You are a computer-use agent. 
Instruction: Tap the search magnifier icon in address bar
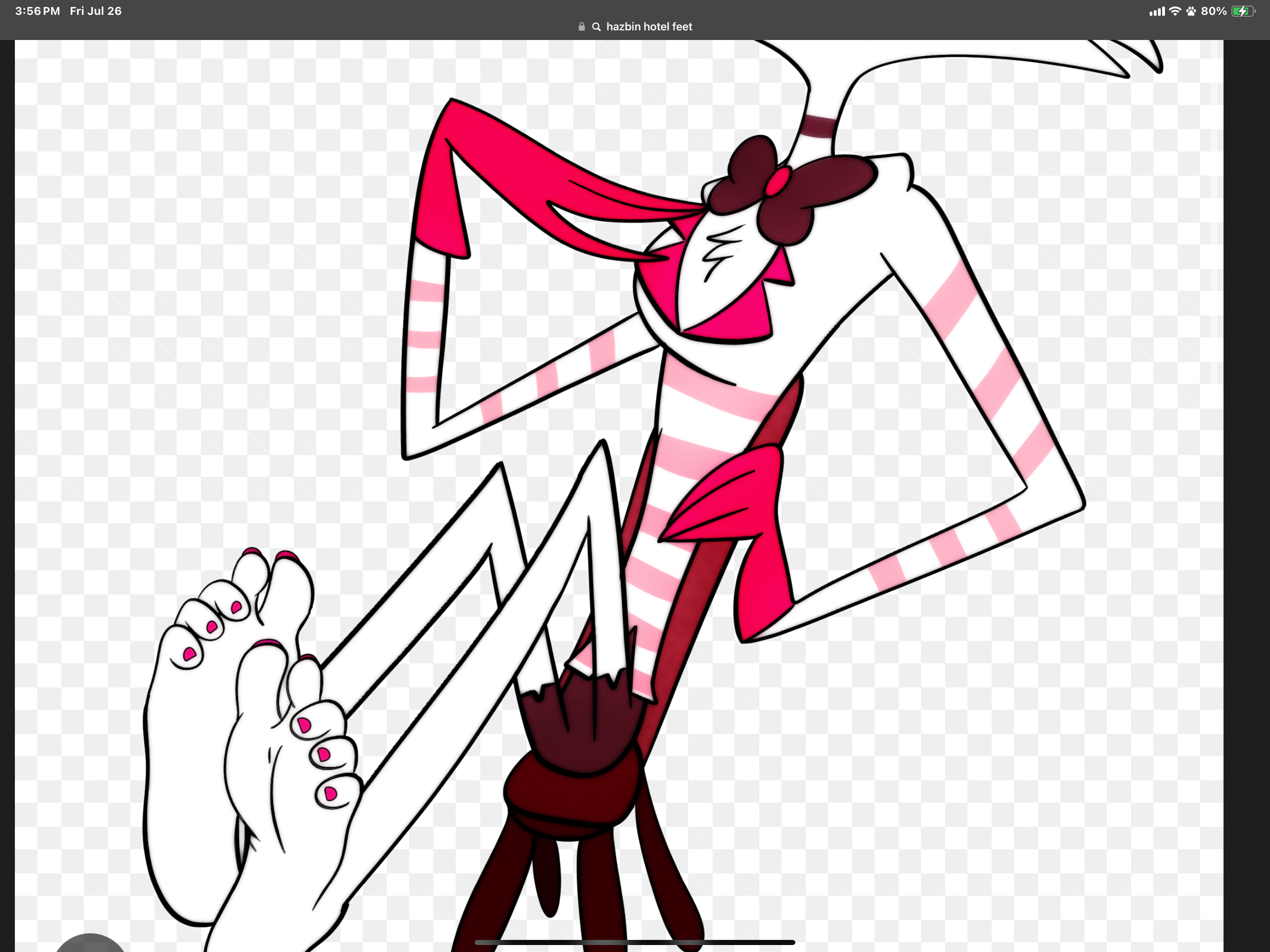tap(596, 27)
